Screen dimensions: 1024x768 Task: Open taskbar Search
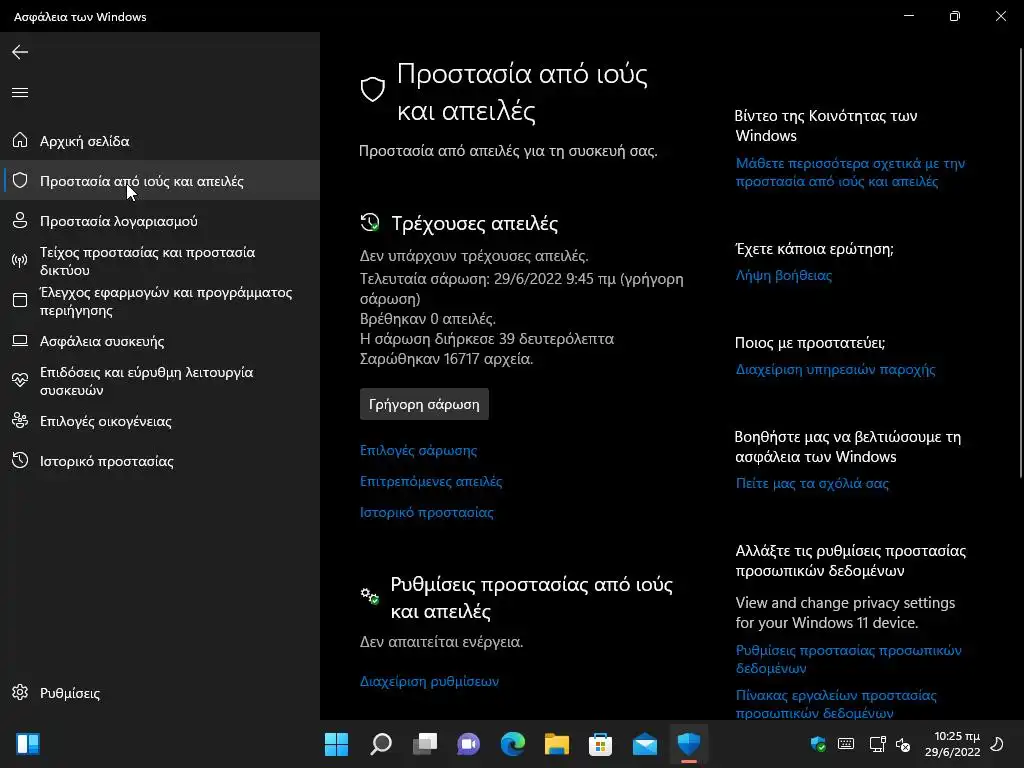pyautogui.click(x=381, y=744)
